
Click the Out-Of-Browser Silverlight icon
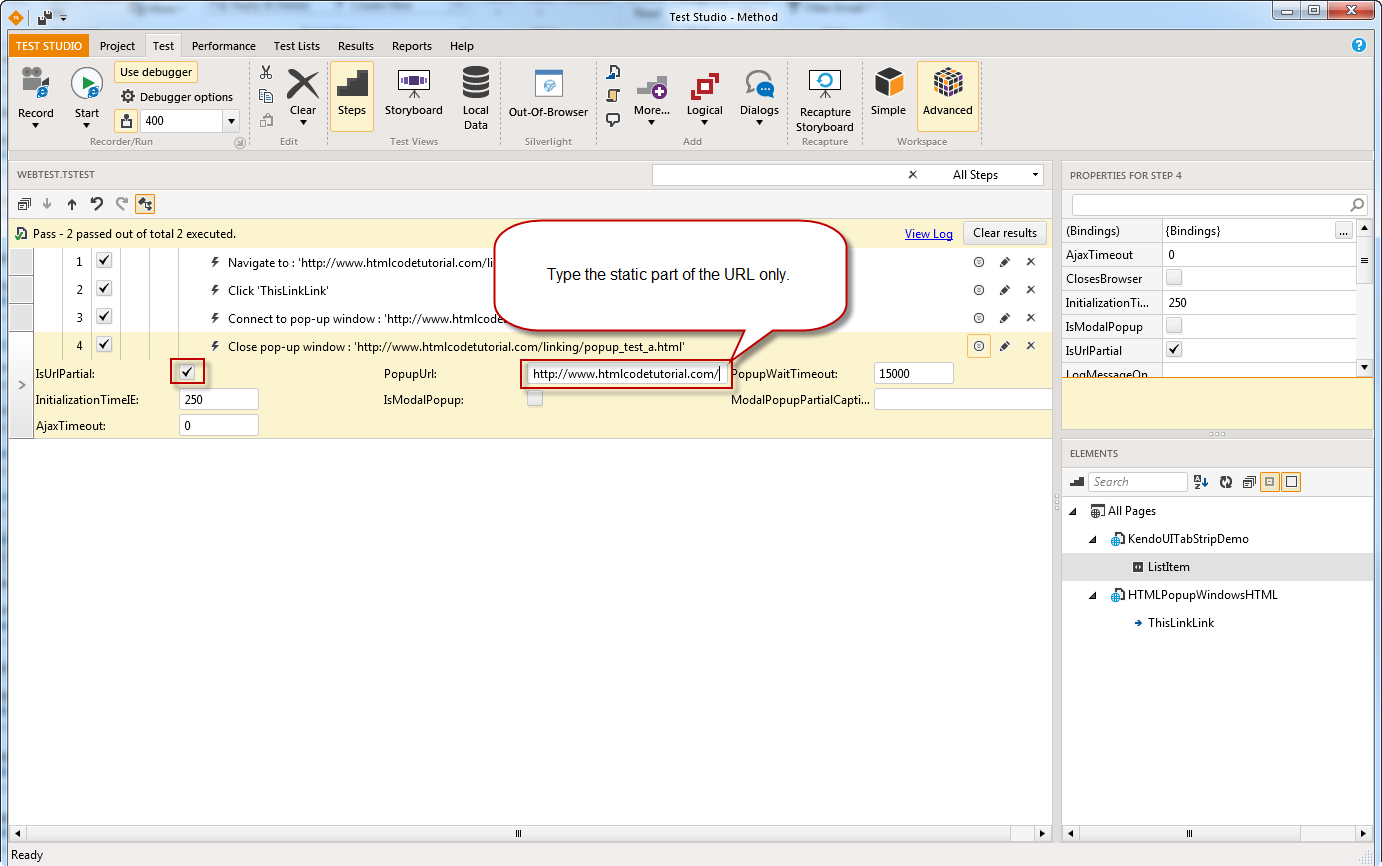(x=548, y=84)
